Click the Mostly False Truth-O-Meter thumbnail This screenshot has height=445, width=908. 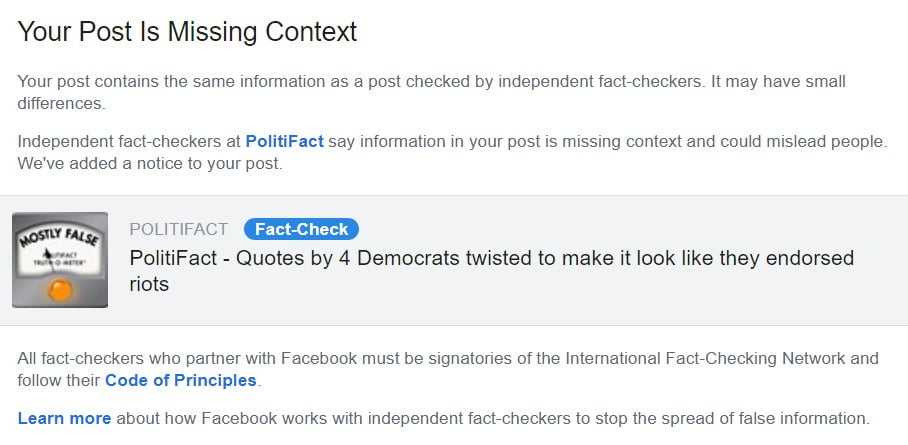(60, 260)
